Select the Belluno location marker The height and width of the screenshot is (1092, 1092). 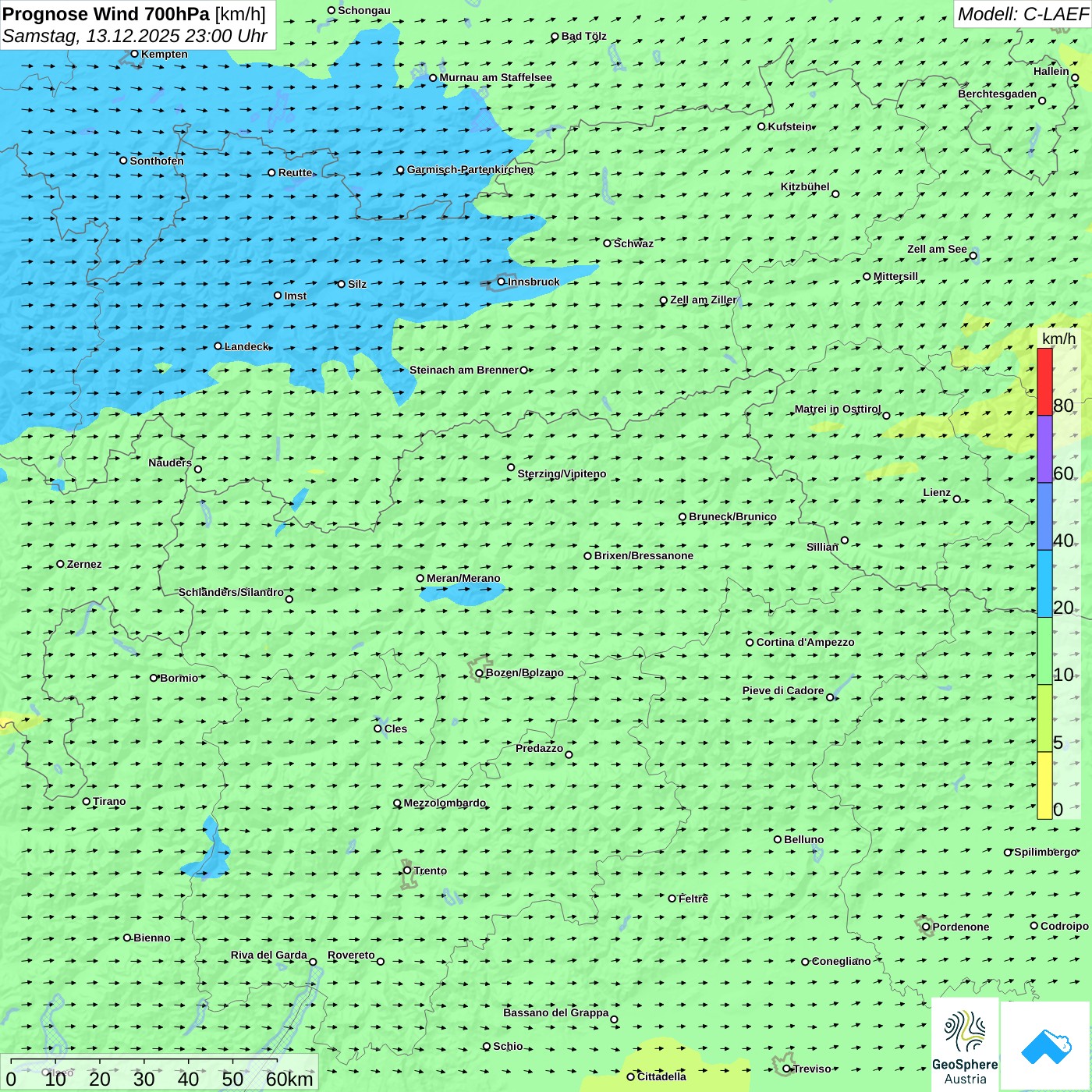pyautogui.click(x=778, y=839)
